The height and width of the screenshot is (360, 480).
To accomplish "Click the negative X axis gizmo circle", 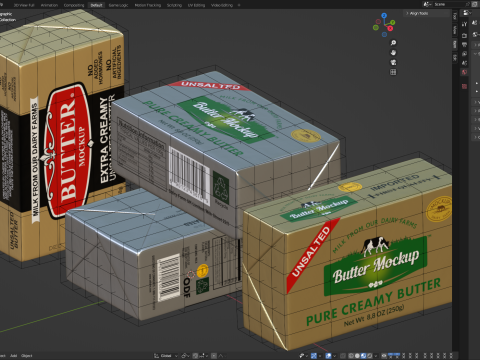I will click(378, 22).
